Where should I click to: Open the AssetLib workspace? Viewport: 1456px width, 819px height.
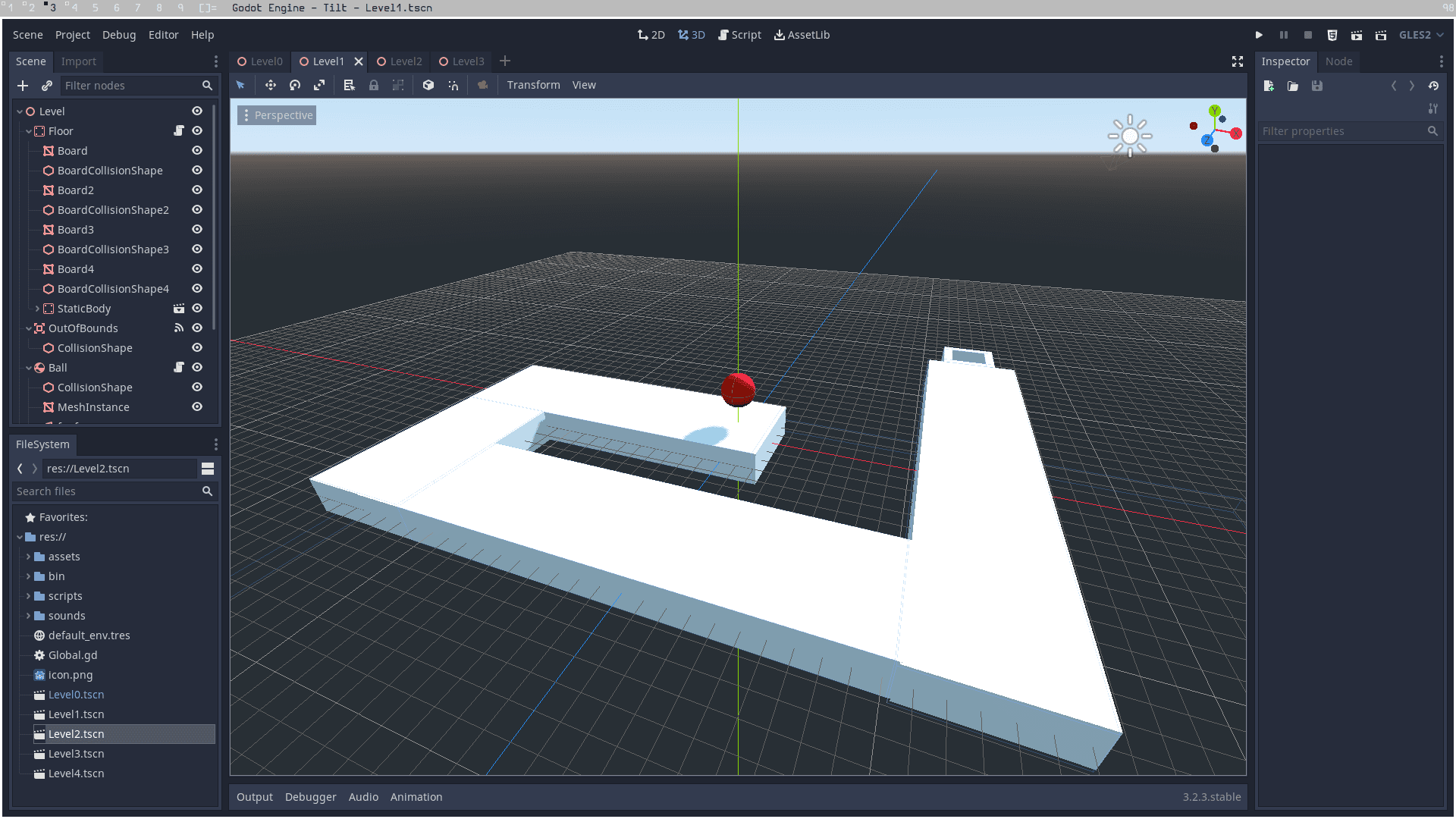(x=802, y=35)
